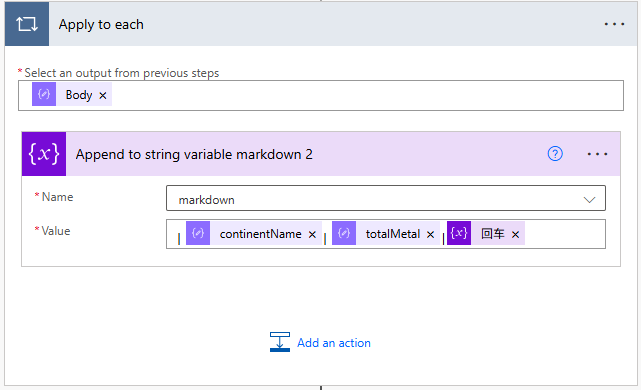The height and width of the screenshot is (390, 641).
Task: Remove the Body token
Action: click(x=103, y=95)
